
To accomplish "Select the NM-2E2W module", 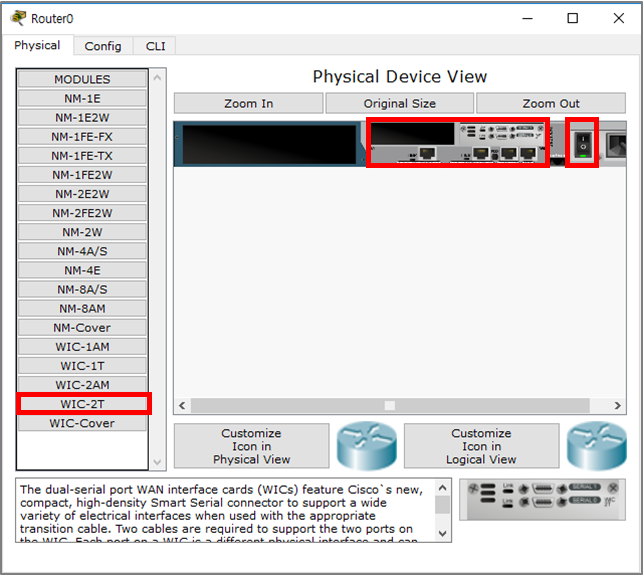I will click(x=82, y=194).
